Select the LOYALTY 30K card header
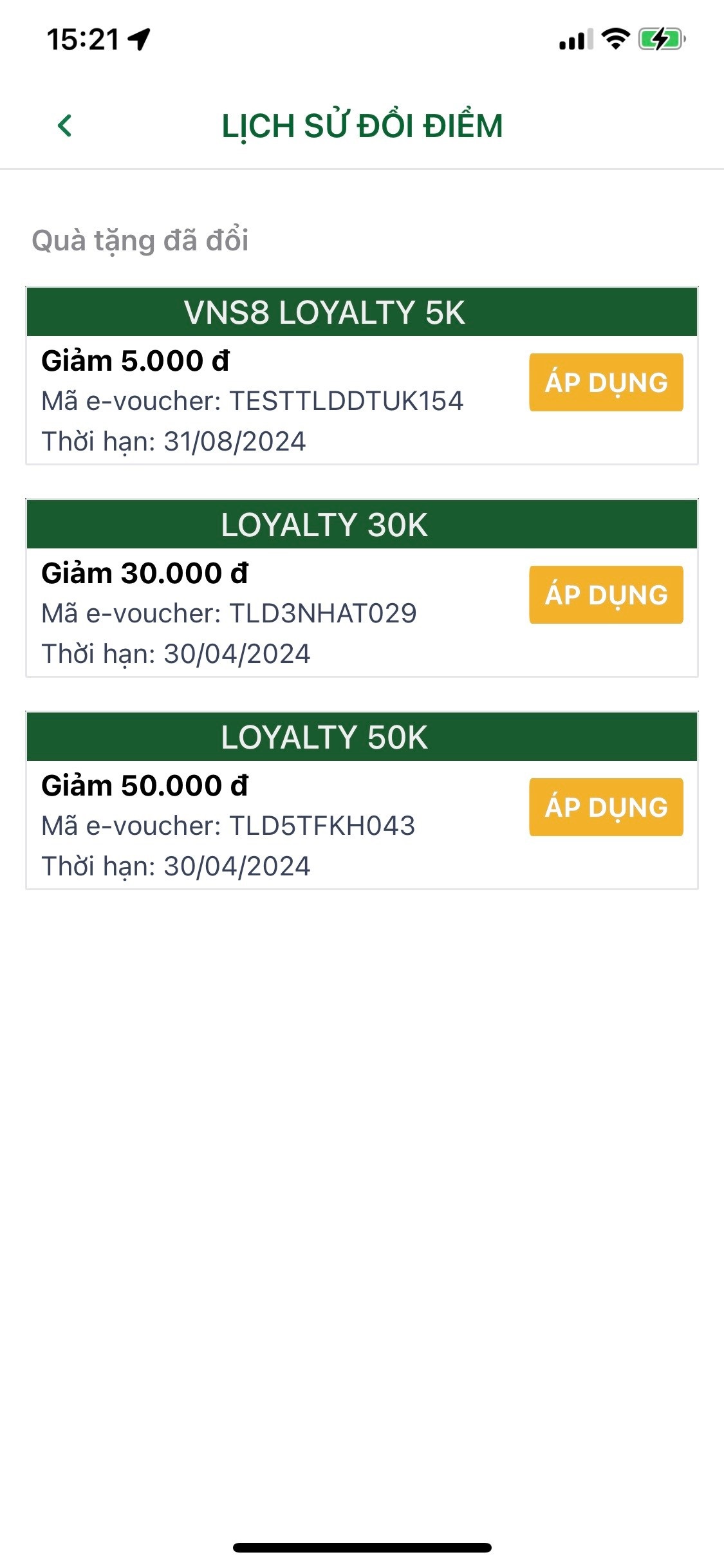Screen dimensions: 724x1568 coord(362,525)
